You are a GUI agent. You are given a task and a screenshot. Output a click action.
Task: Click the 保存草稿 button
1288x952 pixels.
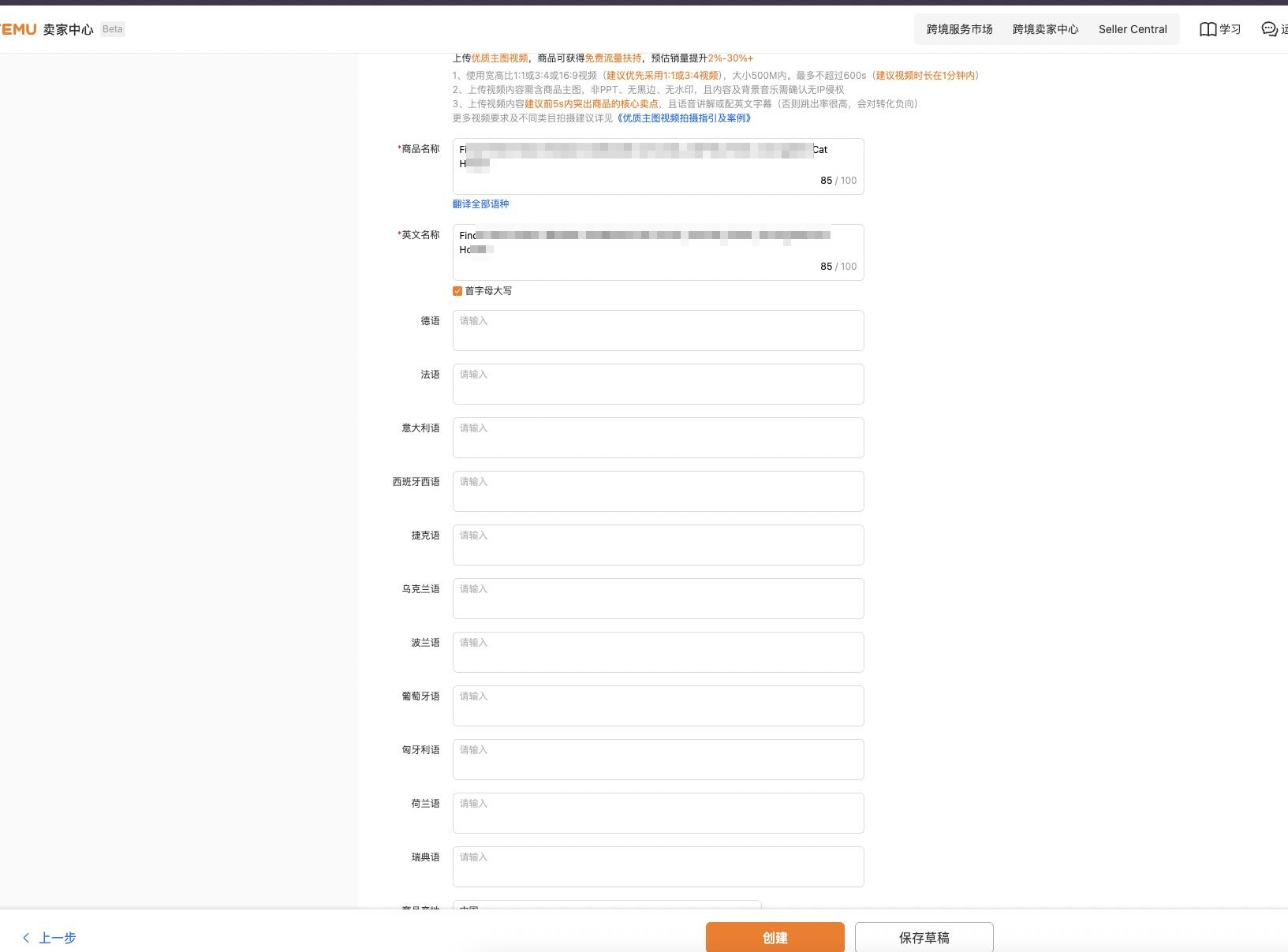click(x=924, y=938)
